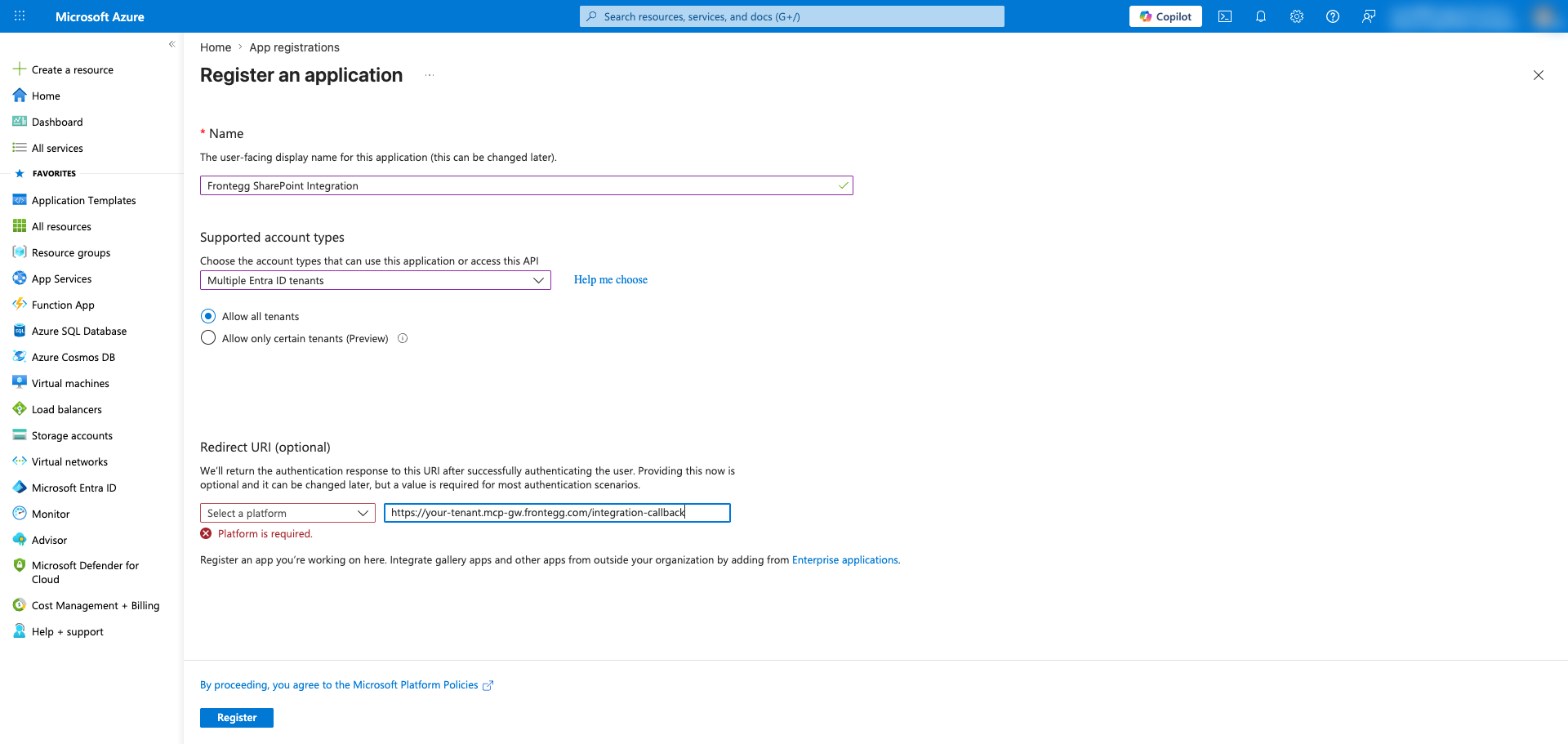1568x744 pixels.
Task: Click the Microsoft Entra ID icon
Action: tap(20, 488)
